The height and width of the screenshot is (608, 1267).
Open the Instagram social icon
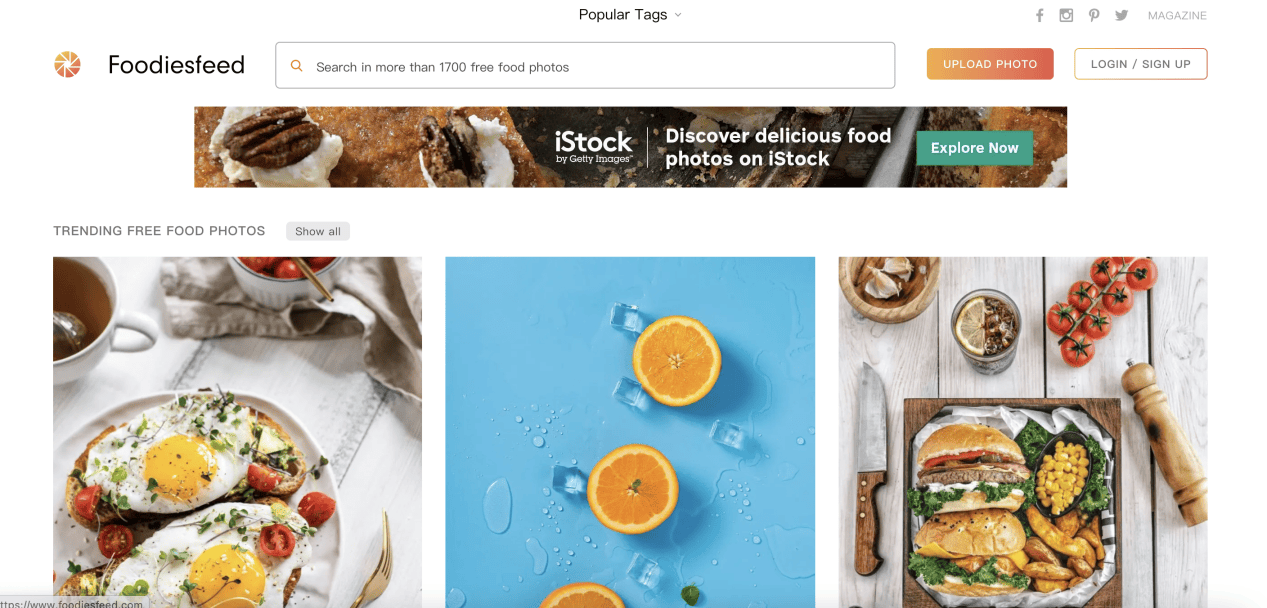(x=1067, y=15)
